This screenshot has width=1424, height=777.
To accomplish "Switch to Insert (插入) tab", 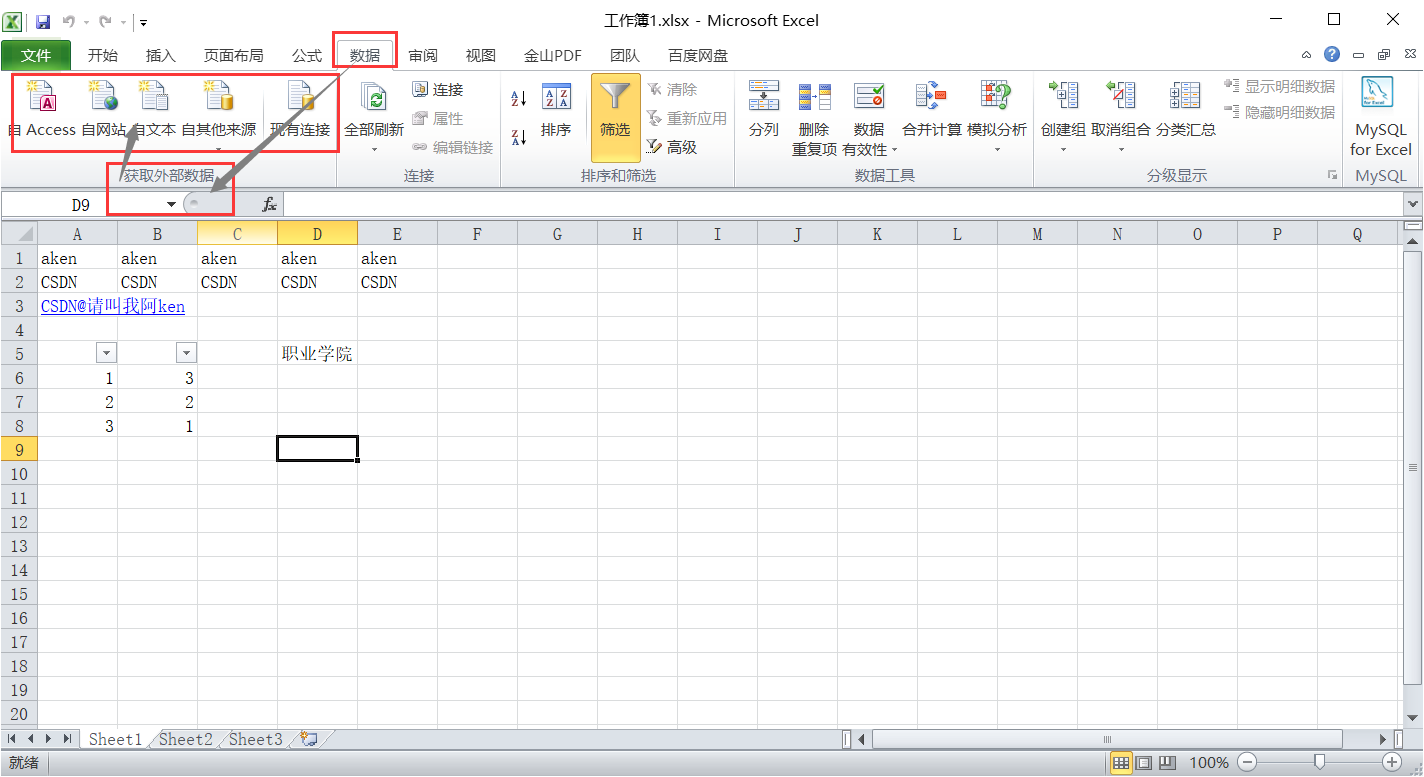I will 160,55.
